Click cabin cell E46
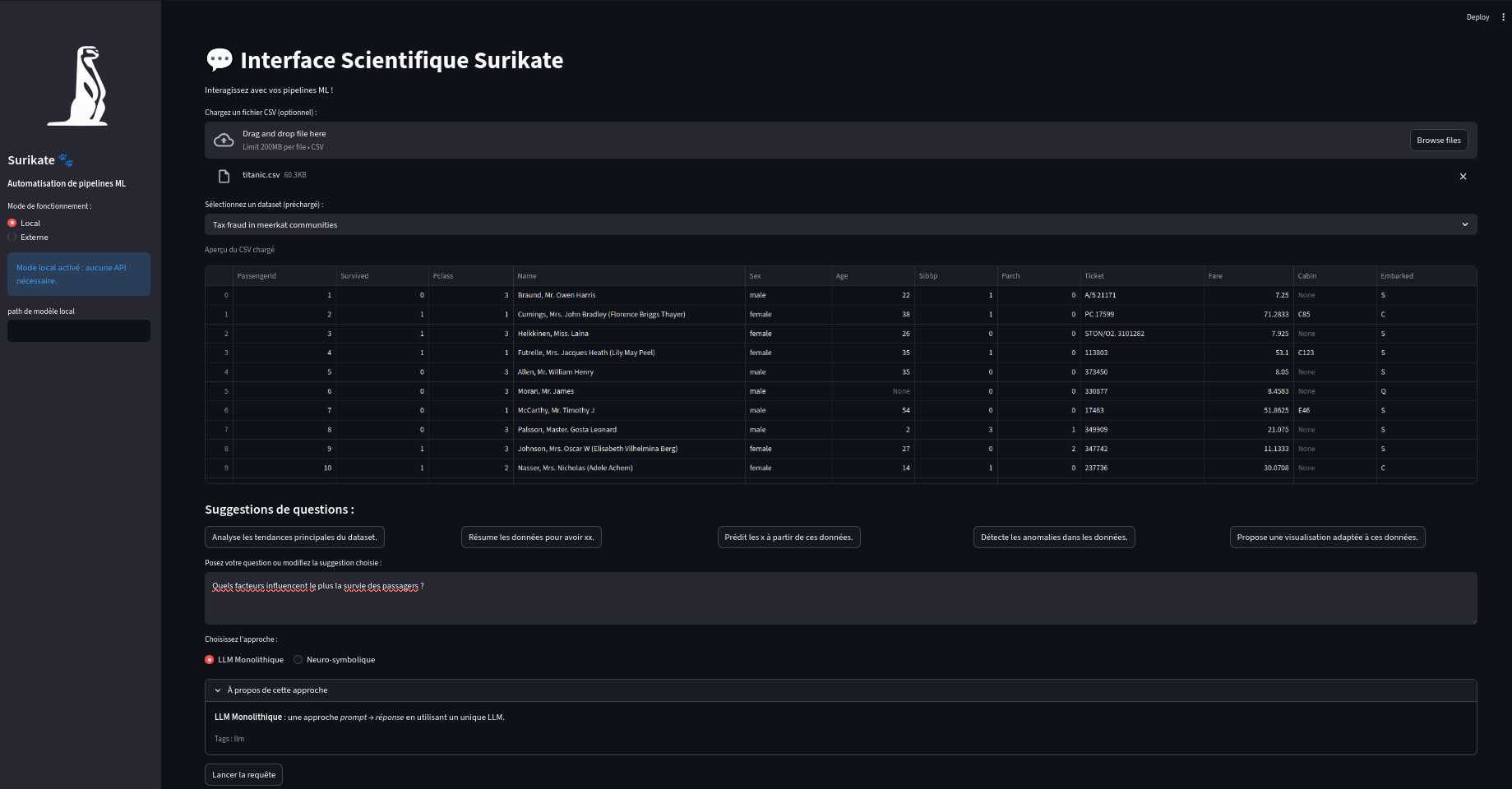 point(1335,410)
